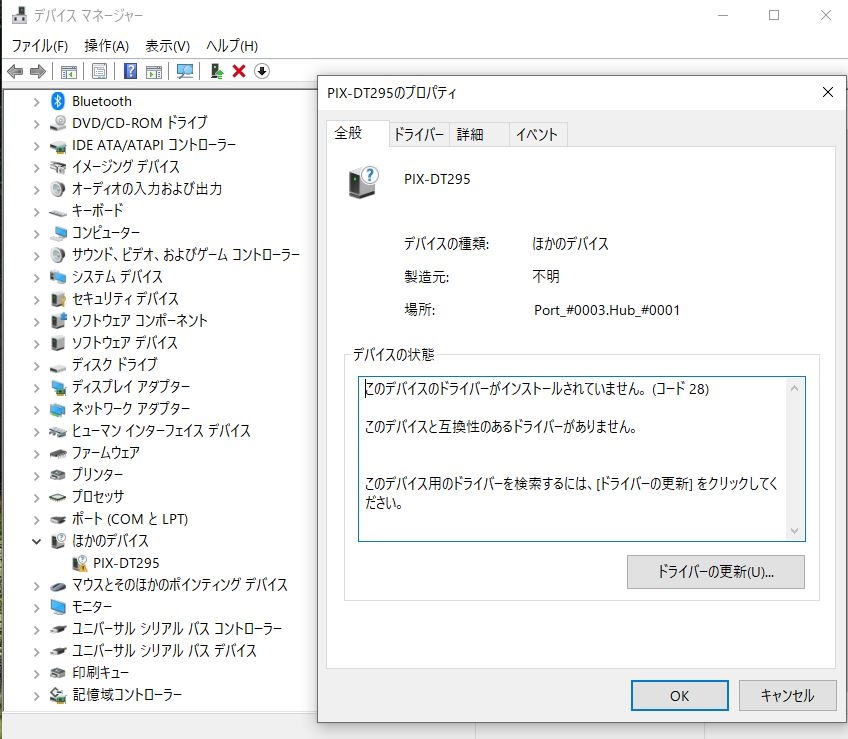Switch to the イベント tab

[x=537, y=135]
